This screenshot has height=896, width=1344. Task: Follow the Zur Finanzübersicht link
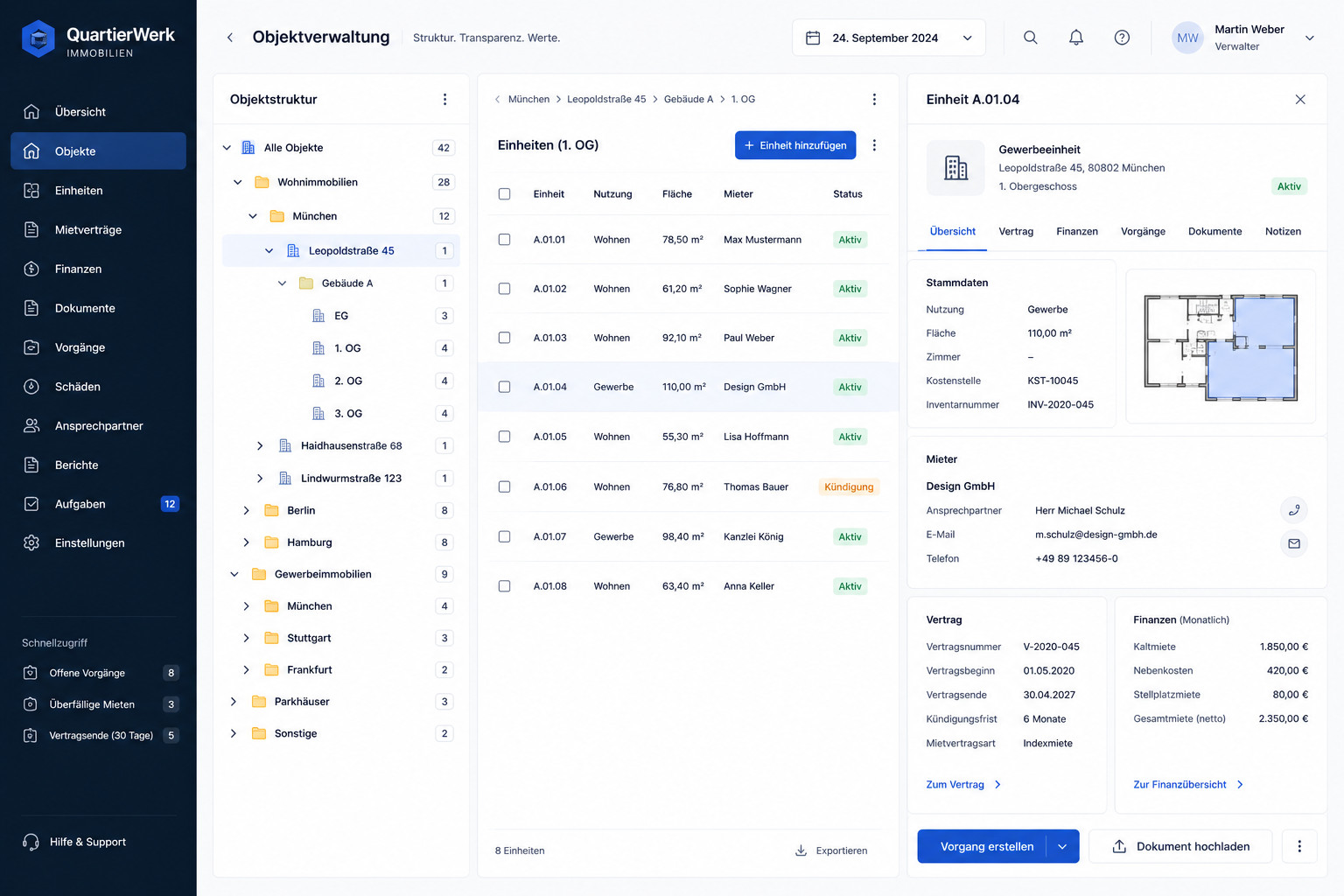coord(1188,785)
